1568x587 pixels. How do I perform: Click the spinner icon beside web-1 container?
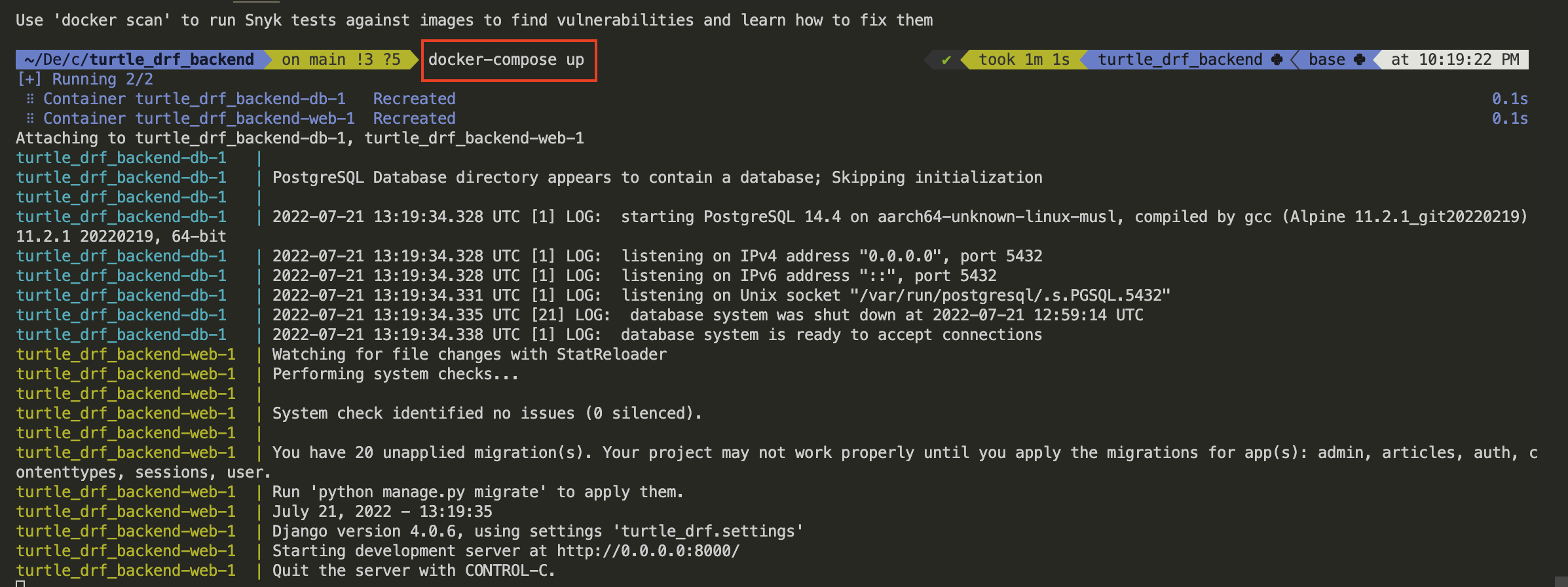click(29, 119)
